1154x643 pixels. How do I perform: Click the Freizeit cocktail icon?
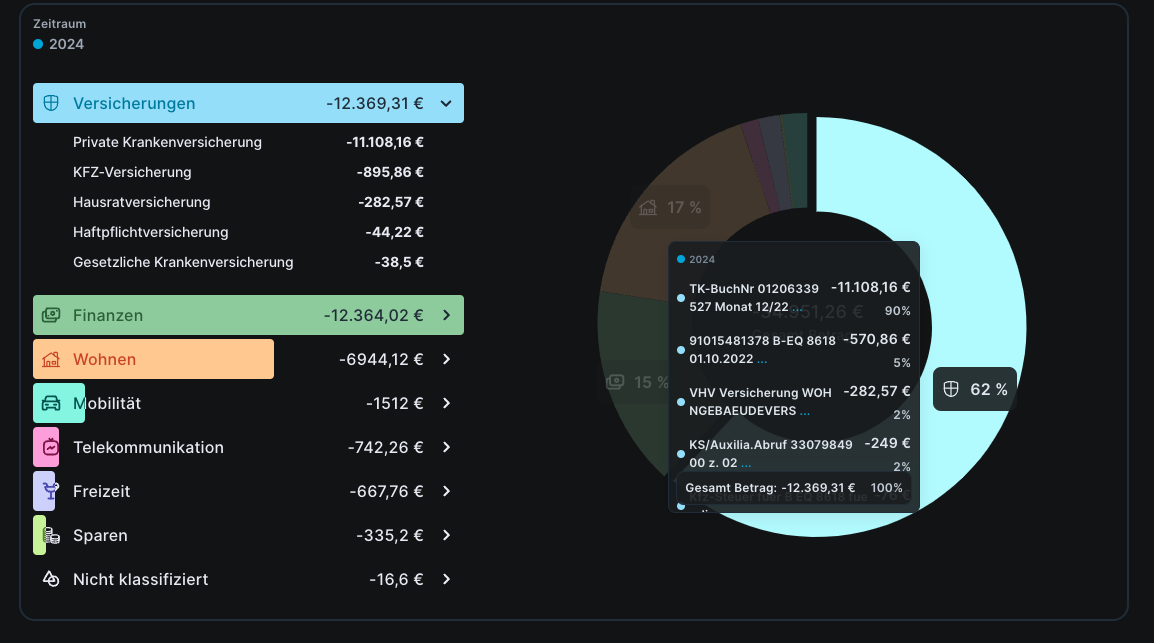[x=52, y=491]
